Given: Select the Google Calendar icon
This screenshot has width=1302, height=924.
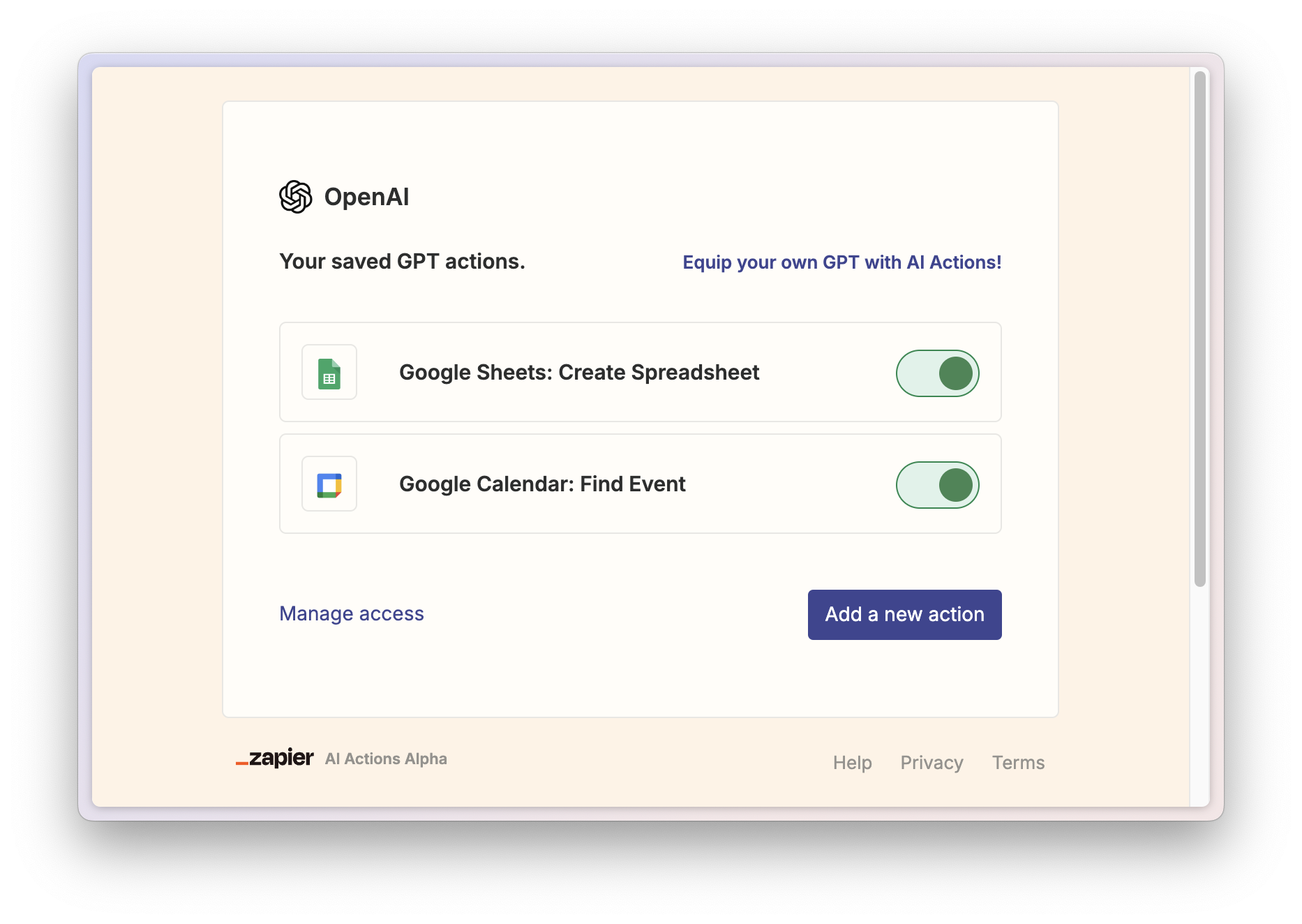Looking at the screenshot, I should tap(329, 484).
